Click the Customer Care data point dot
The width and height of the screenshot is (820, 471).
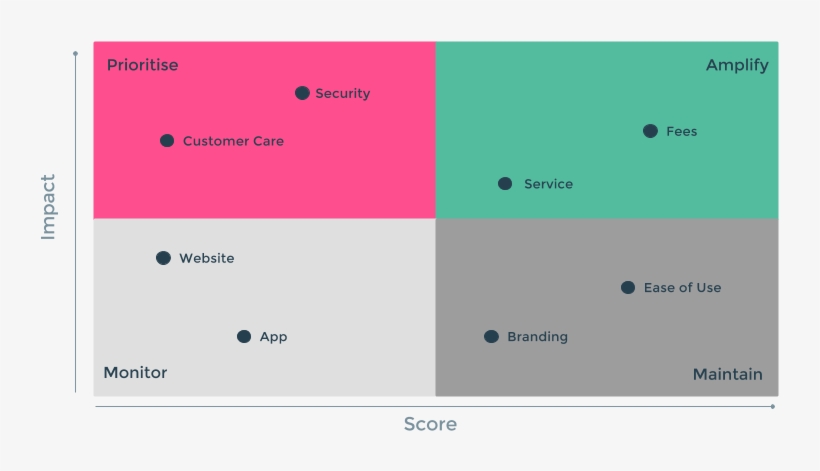(x=167, y=141)
